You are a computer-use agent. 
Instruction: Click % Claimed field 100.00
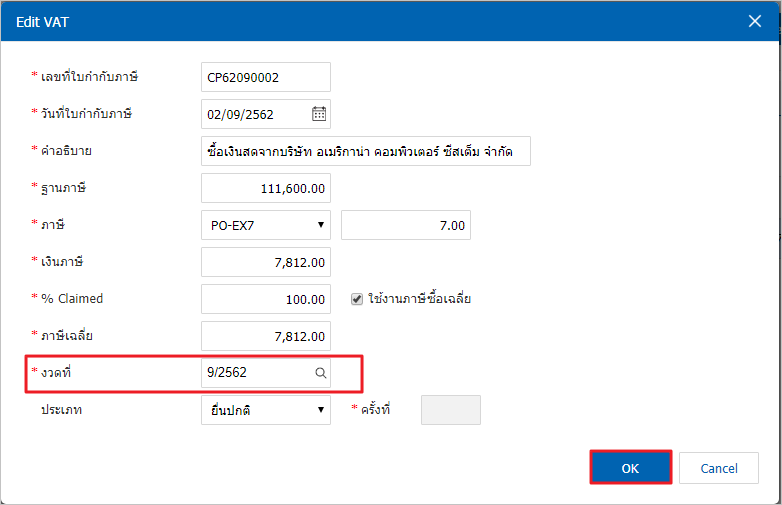click(266, 299)
